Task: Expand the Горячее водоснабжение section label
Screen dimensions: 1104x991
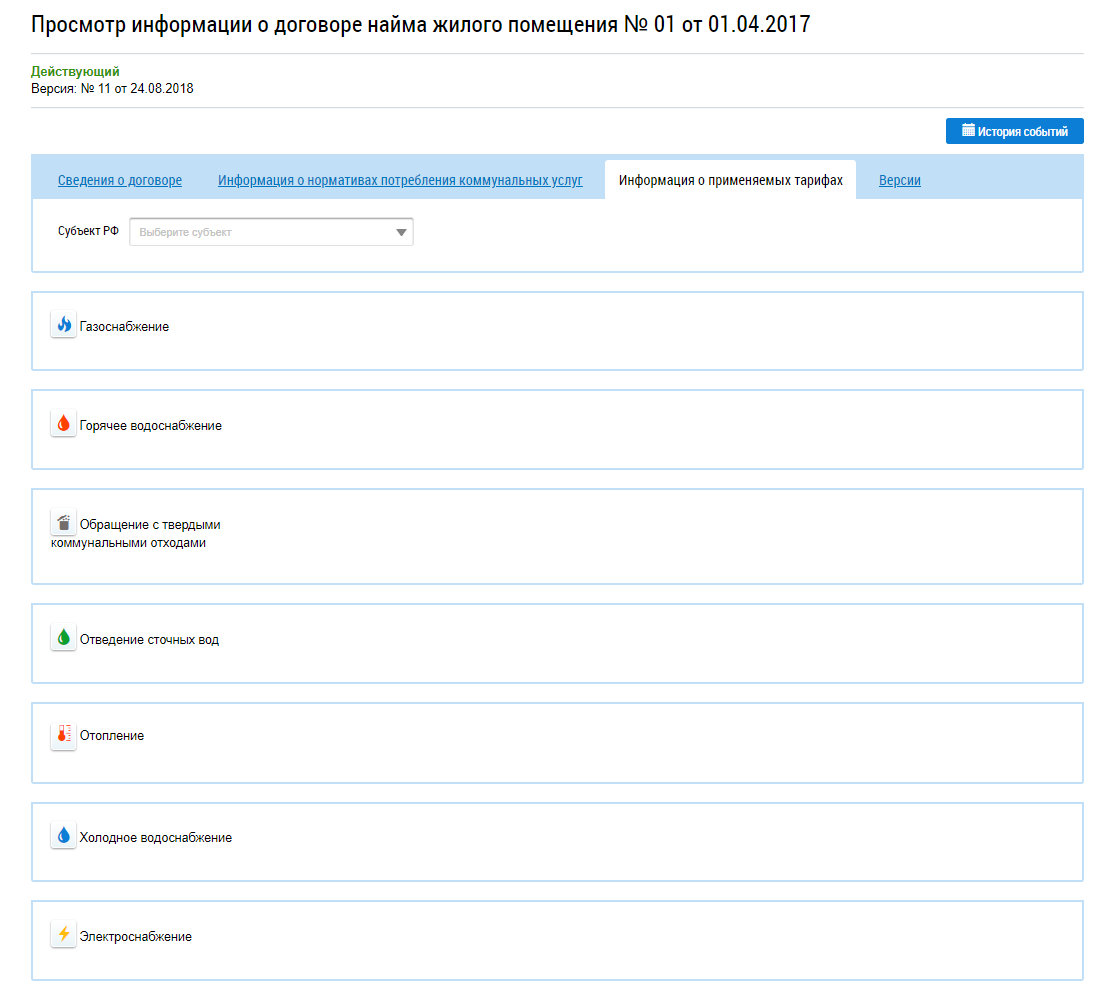Action: tap(150, 426)
